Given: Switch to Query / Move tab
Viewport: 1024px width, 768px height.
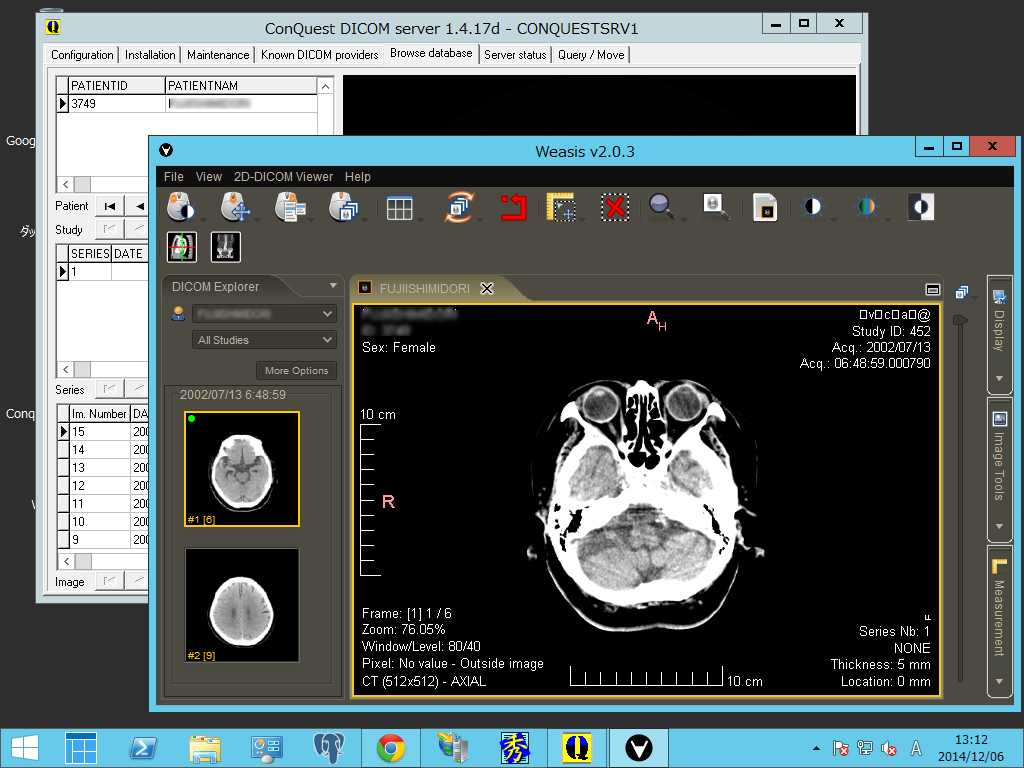Looking at the screenshot, I should (591, 55).
